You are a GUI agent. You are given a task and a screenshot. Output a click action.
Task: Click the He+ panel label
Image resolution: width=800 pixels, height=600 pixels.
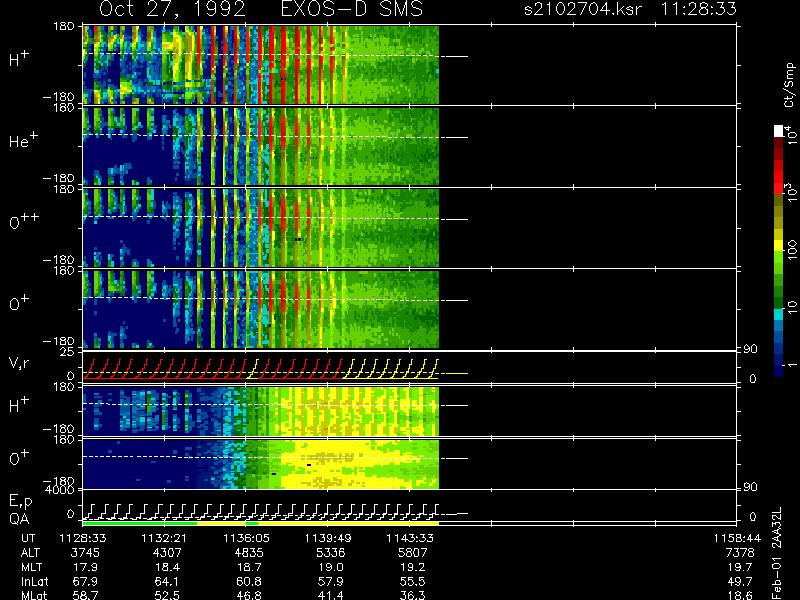[23, 140]
